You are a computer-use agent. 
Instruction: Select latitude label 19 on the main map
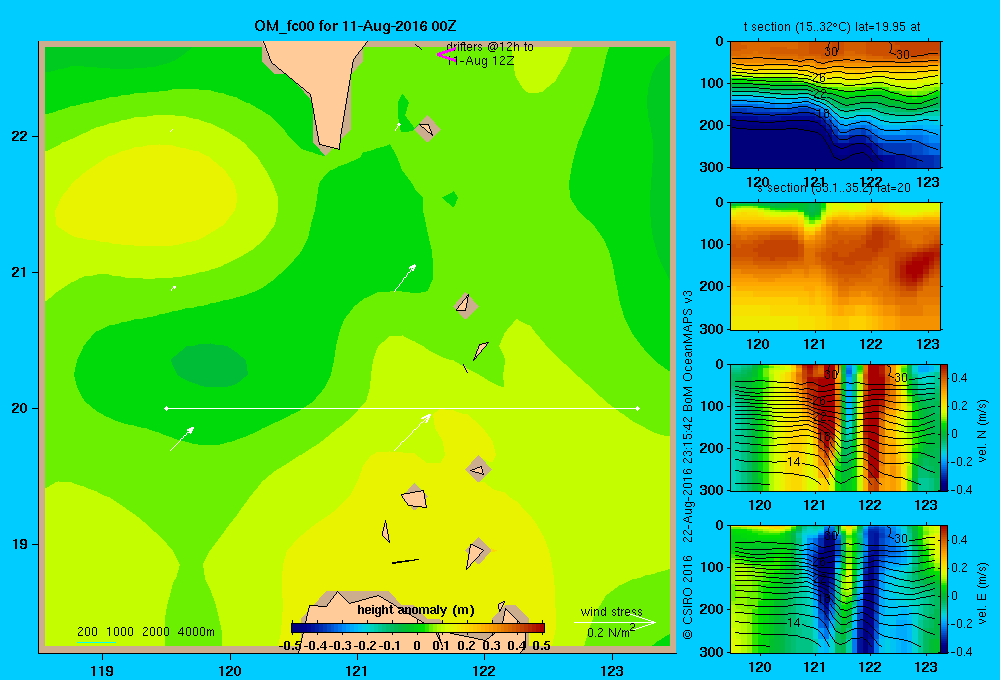[x=20, y=544]
